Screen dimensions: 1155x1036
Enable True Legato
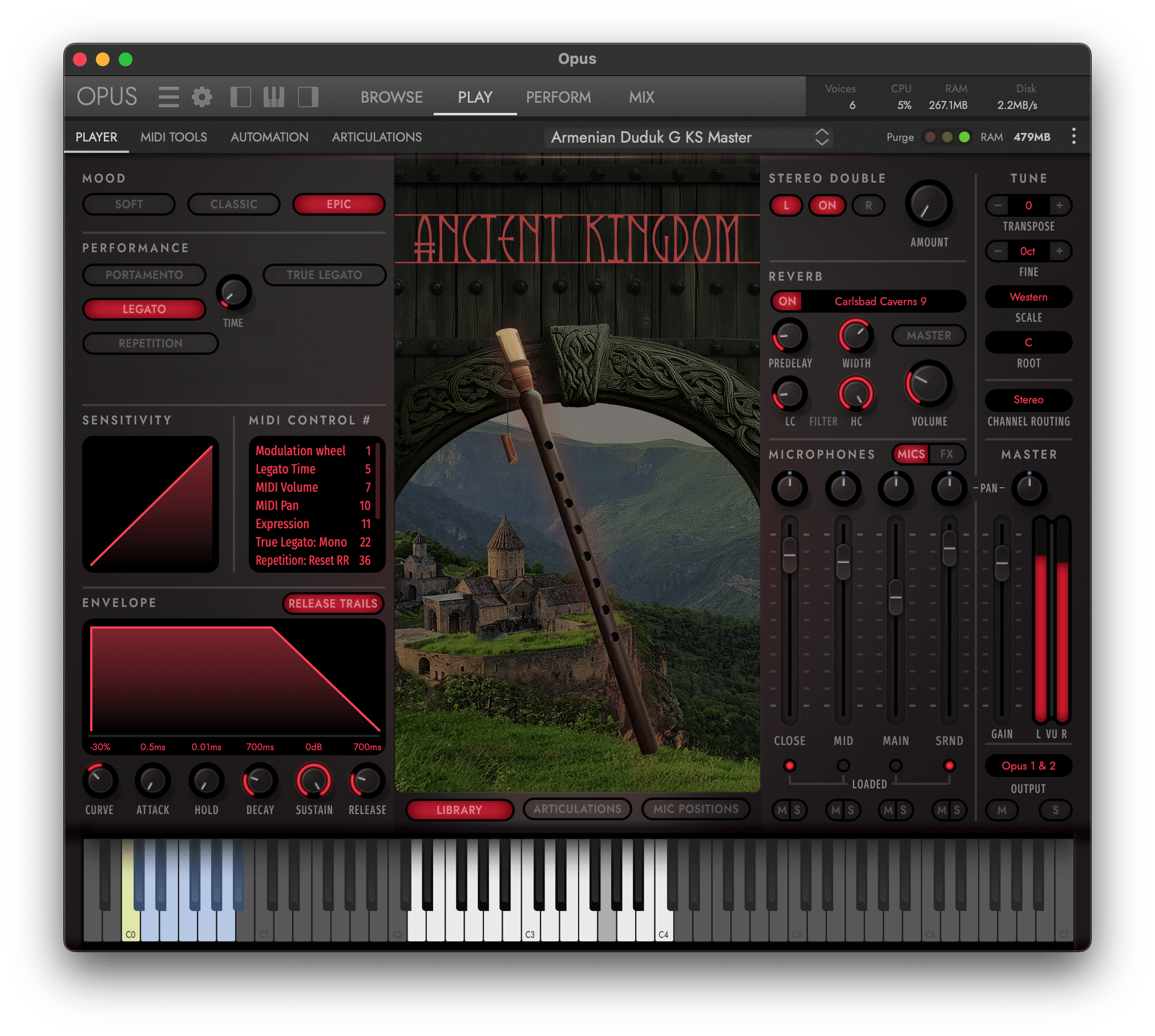(x=324, y=275)
